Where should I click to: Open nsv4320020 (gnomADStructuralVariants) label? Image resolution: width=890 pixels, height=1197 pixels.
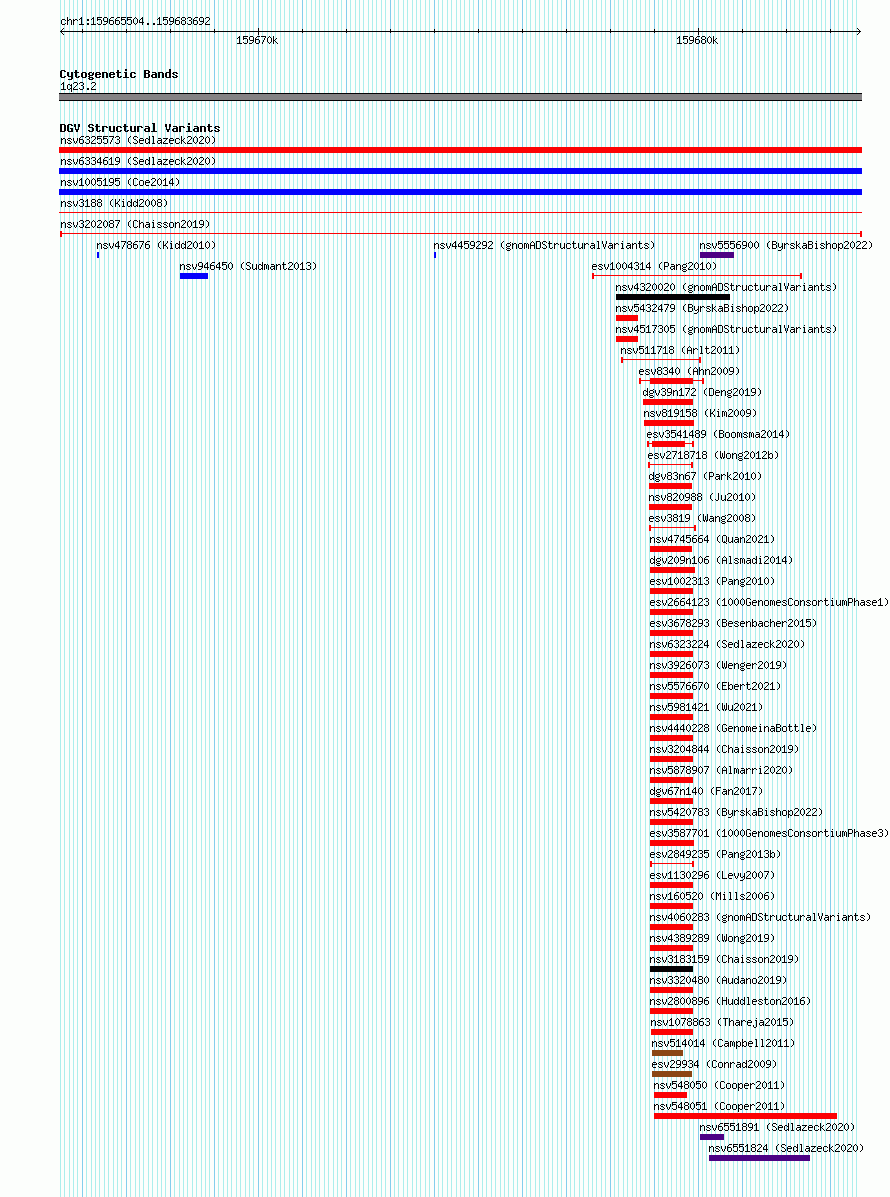pyautogui.click(x=727, y=287)
